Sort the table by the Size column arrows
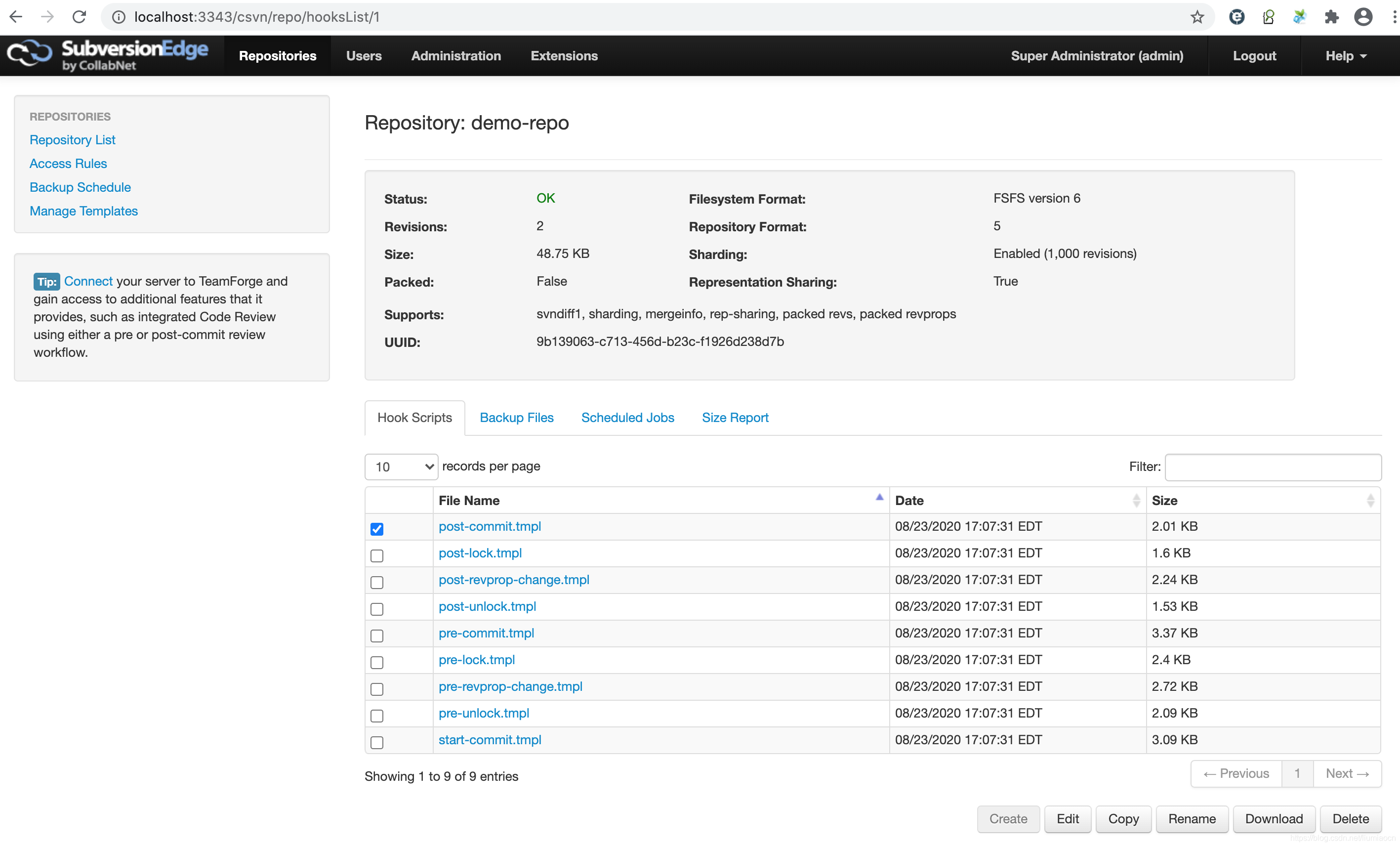 [x=1370, y=500]
